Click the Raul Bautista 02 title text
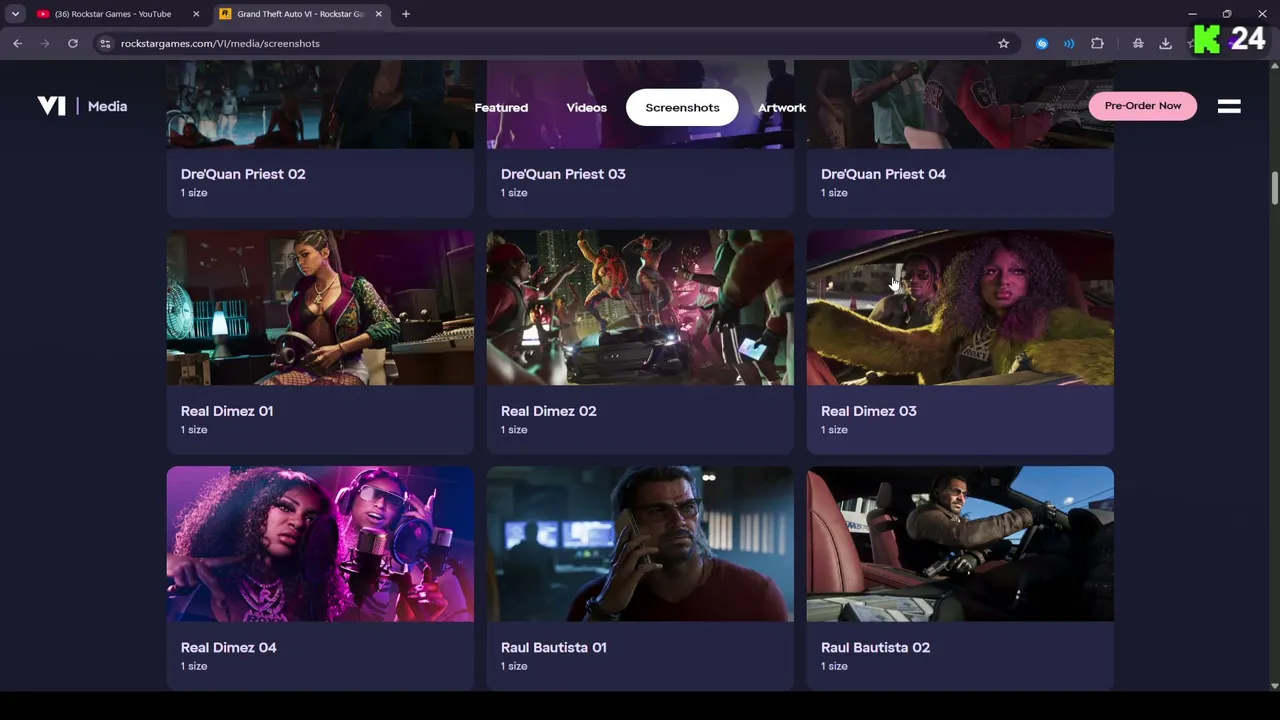The height and width of the screenshot is (720, 1280). pos(875,648)
